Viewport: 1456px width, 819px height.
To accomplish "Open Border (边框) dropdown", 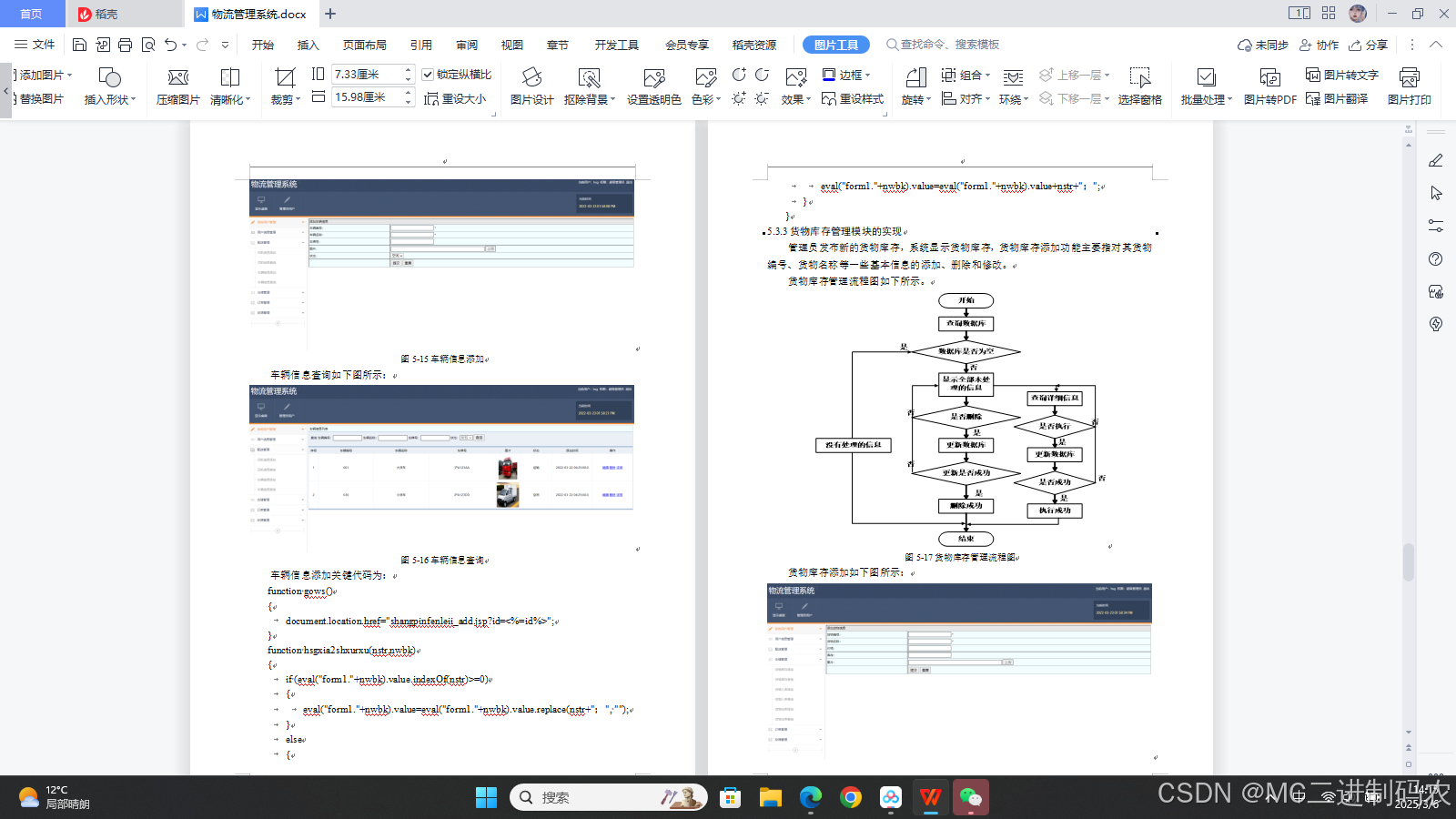I will point(846,75).
